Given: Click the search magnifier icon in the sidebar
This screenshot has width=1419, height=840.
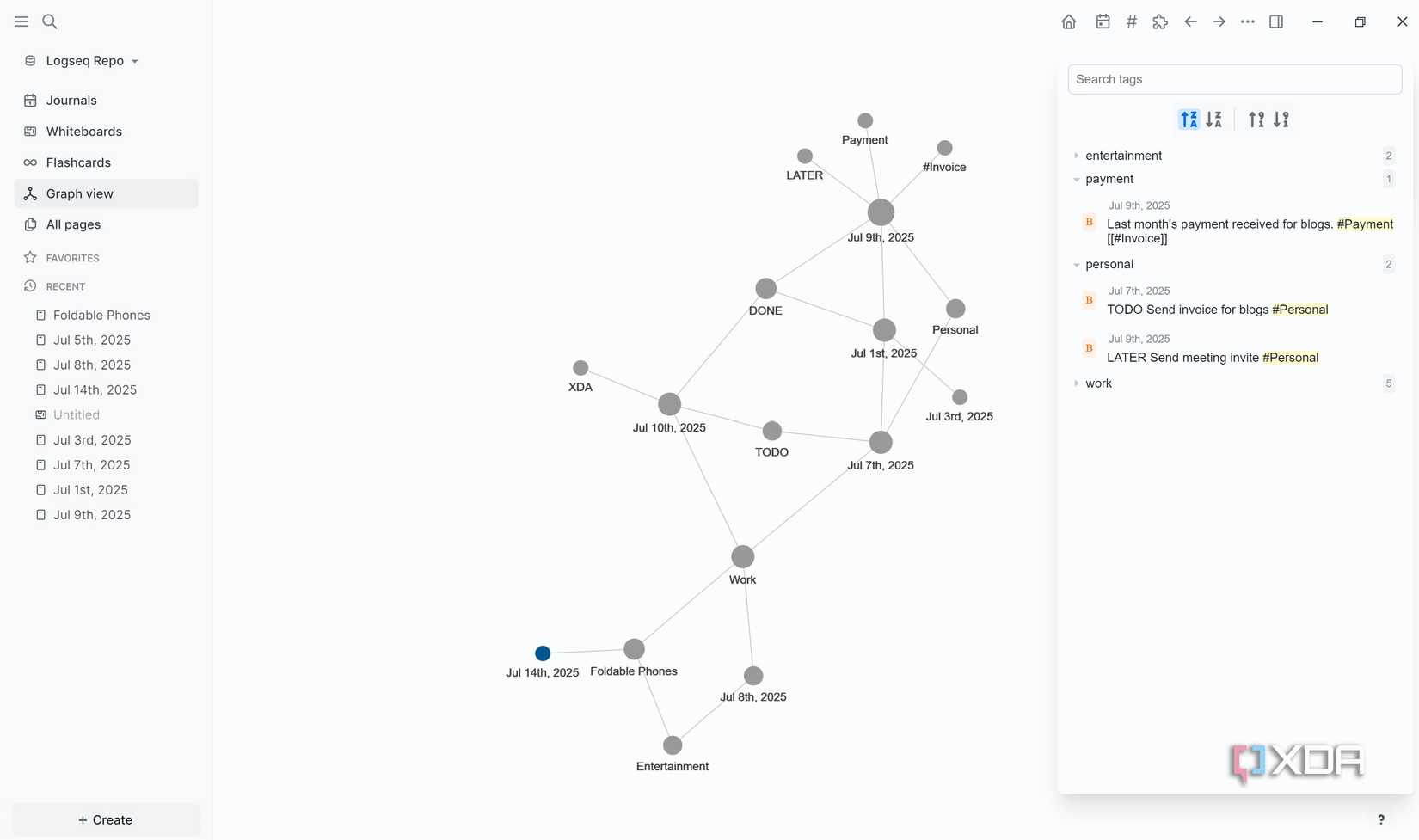Looking at the screenshot, I should pyautogui.click(x=49, y=21).
